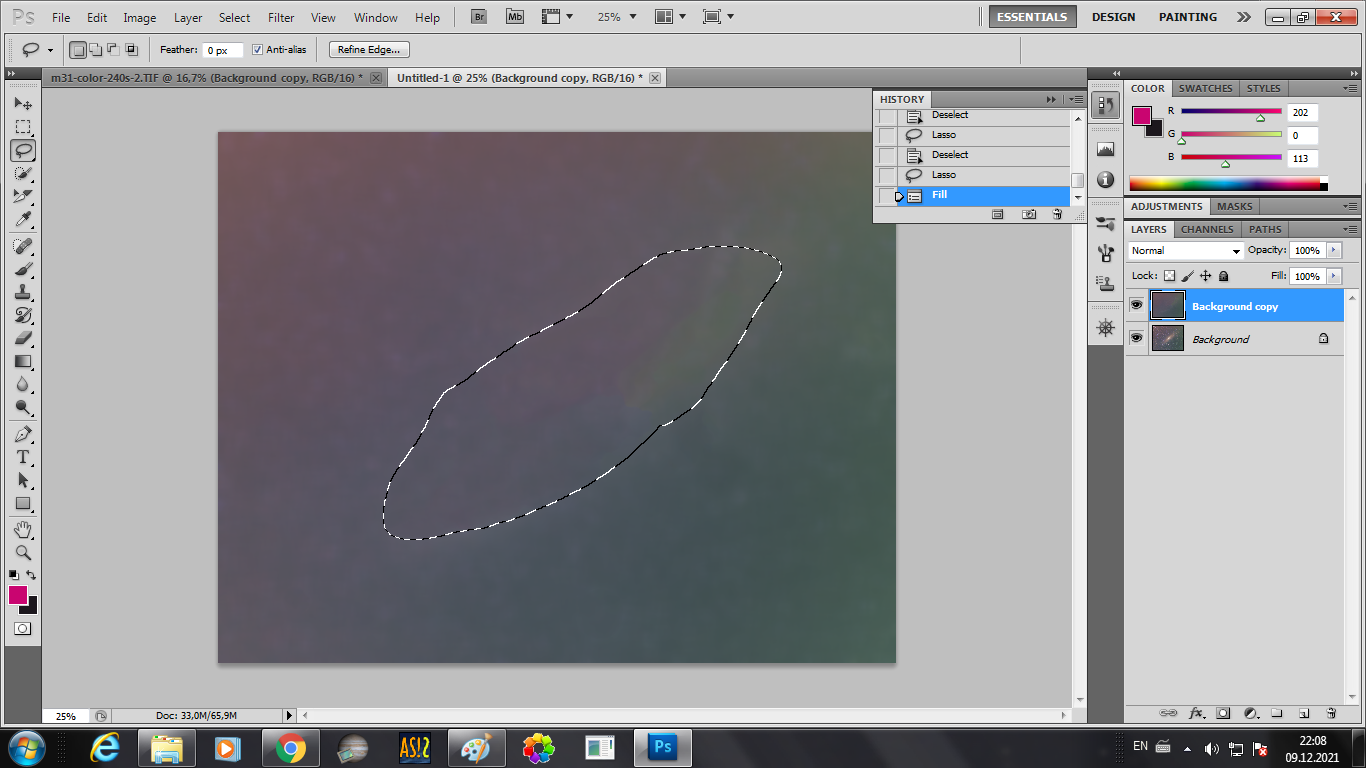
Task: Open the Color panel menu
Action: click(1351, 88)
